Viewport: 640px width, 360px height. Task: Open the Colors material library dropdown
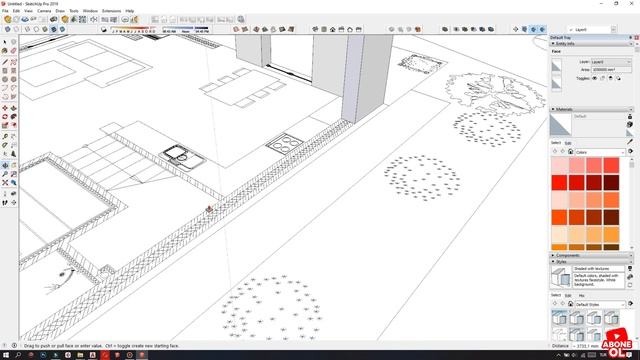coord(600,152)
